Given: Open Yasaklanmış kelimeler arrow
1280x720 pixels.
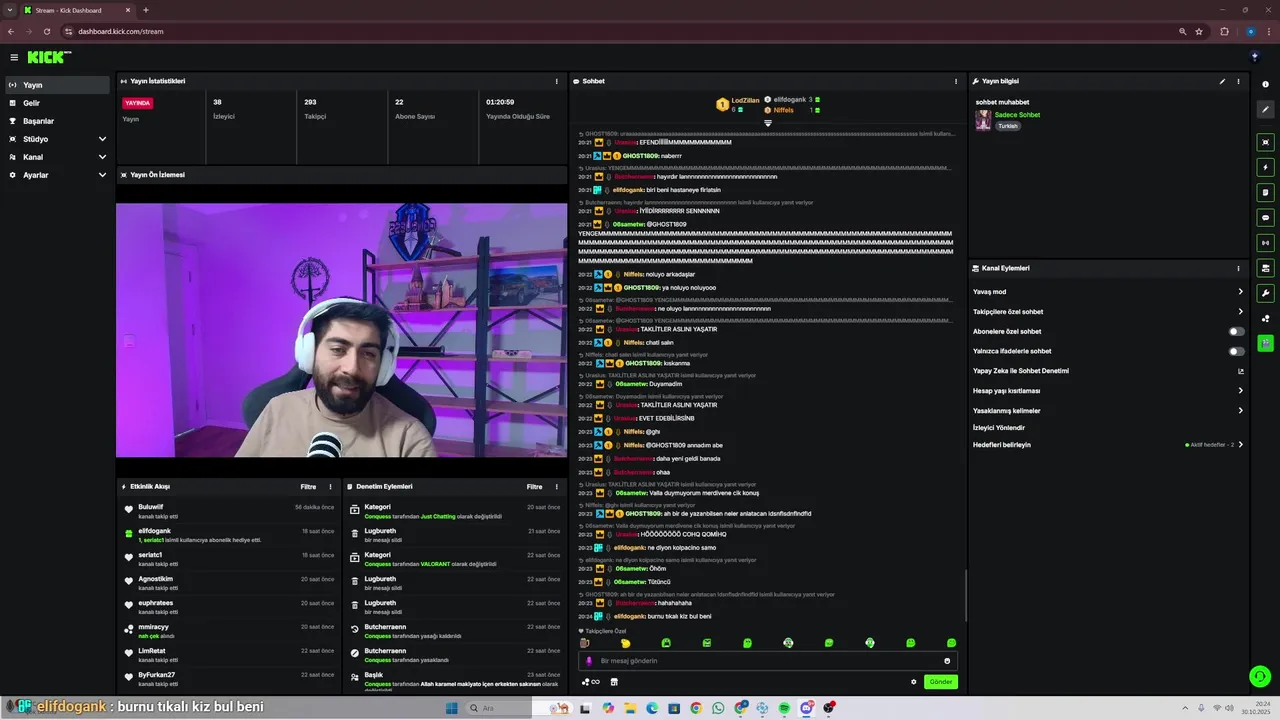Looking at the screenshot, I should point(1240,411).
